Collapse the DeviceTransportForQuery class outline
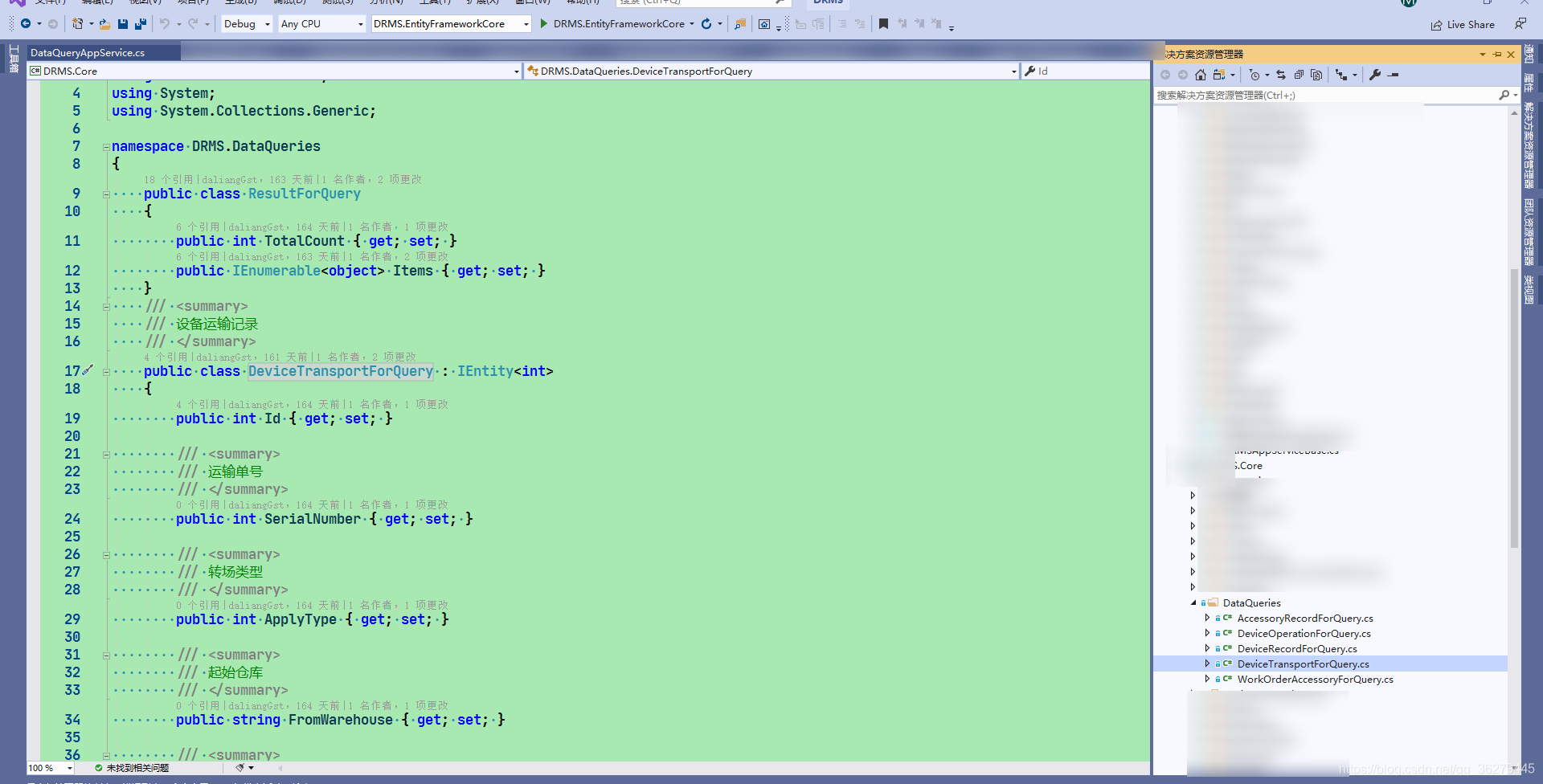This screenshot has width=1543, height=784. [x=106, y=372]
